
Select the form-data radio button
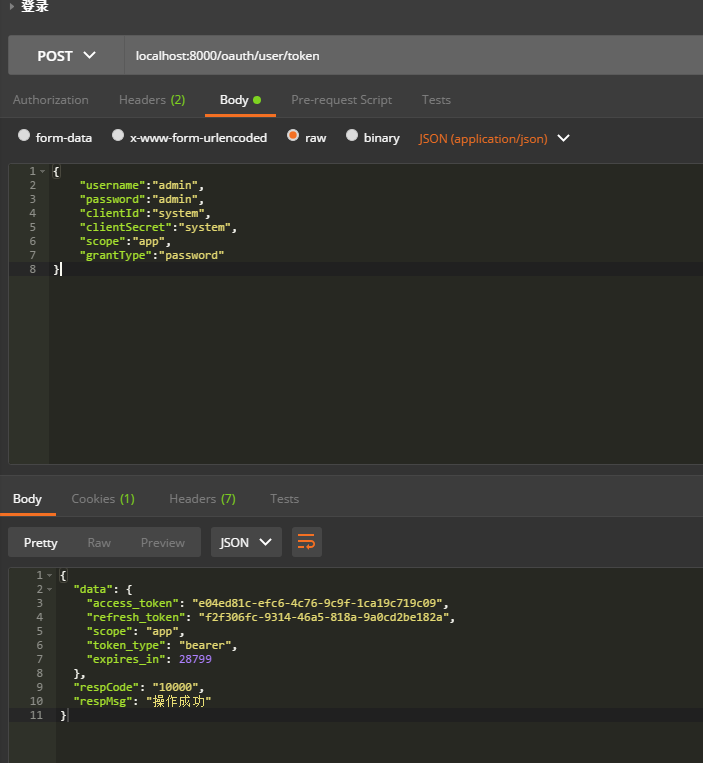click(24, 135)
